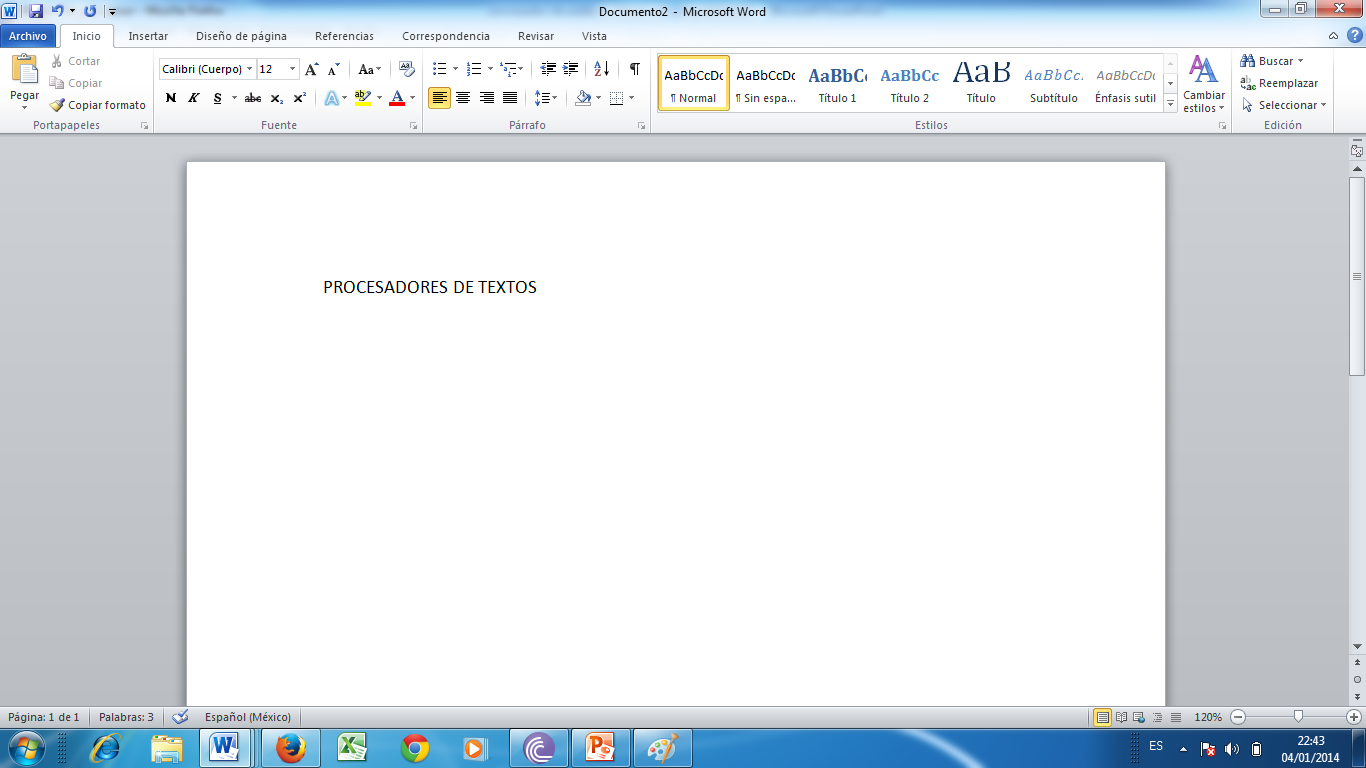Open the Diseño de página tab
Screen dimensions: 1366x768
tap(241, 36)
